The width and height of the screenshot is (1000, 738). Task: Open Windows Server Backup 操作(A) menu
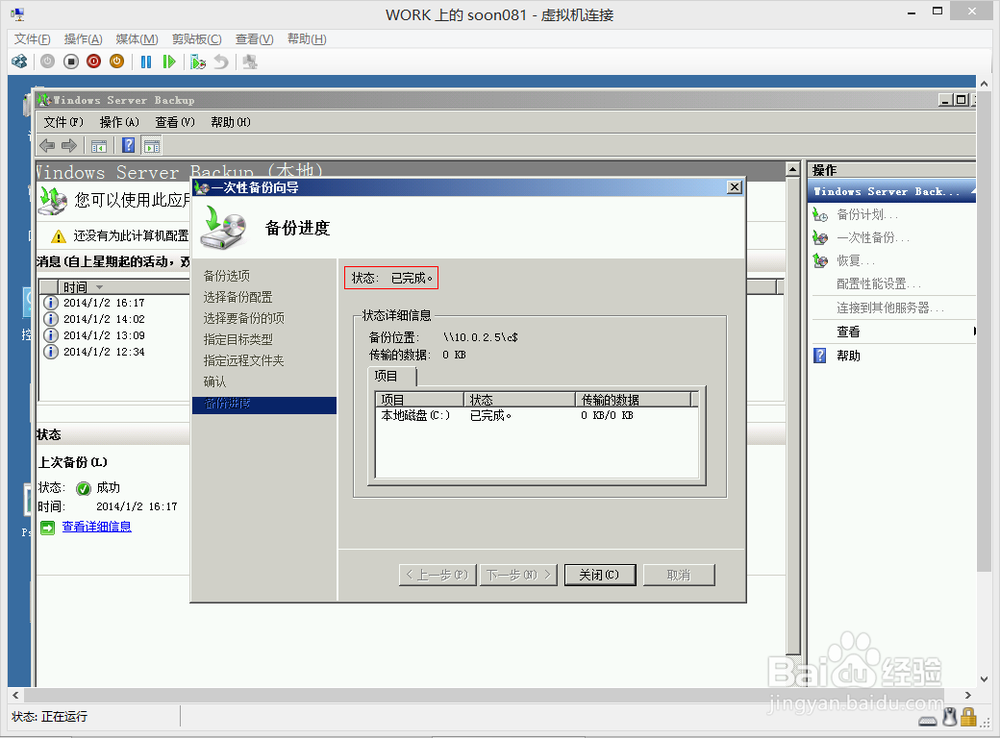tap(119, 122)
